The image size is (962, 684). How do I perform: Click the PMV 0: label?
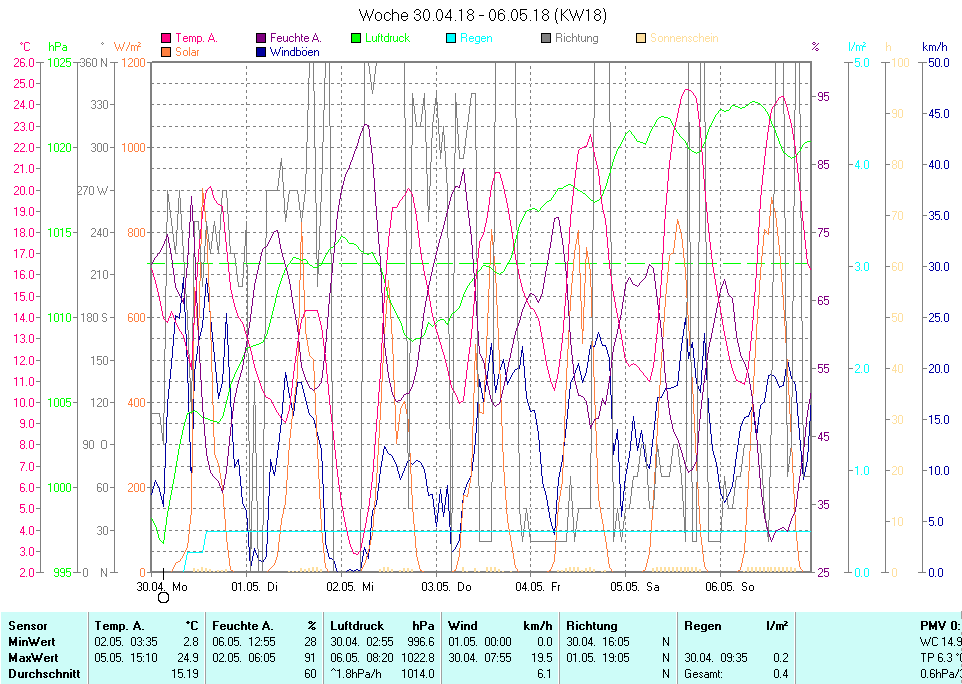tap(941, 626)
